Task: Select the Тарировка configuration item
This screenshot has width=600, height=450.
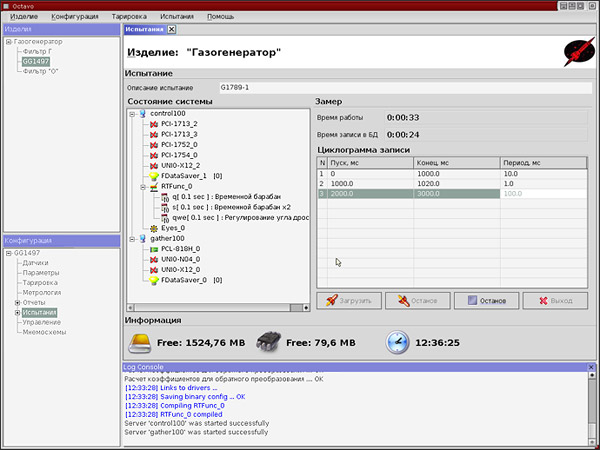Action: pos(40,283)
